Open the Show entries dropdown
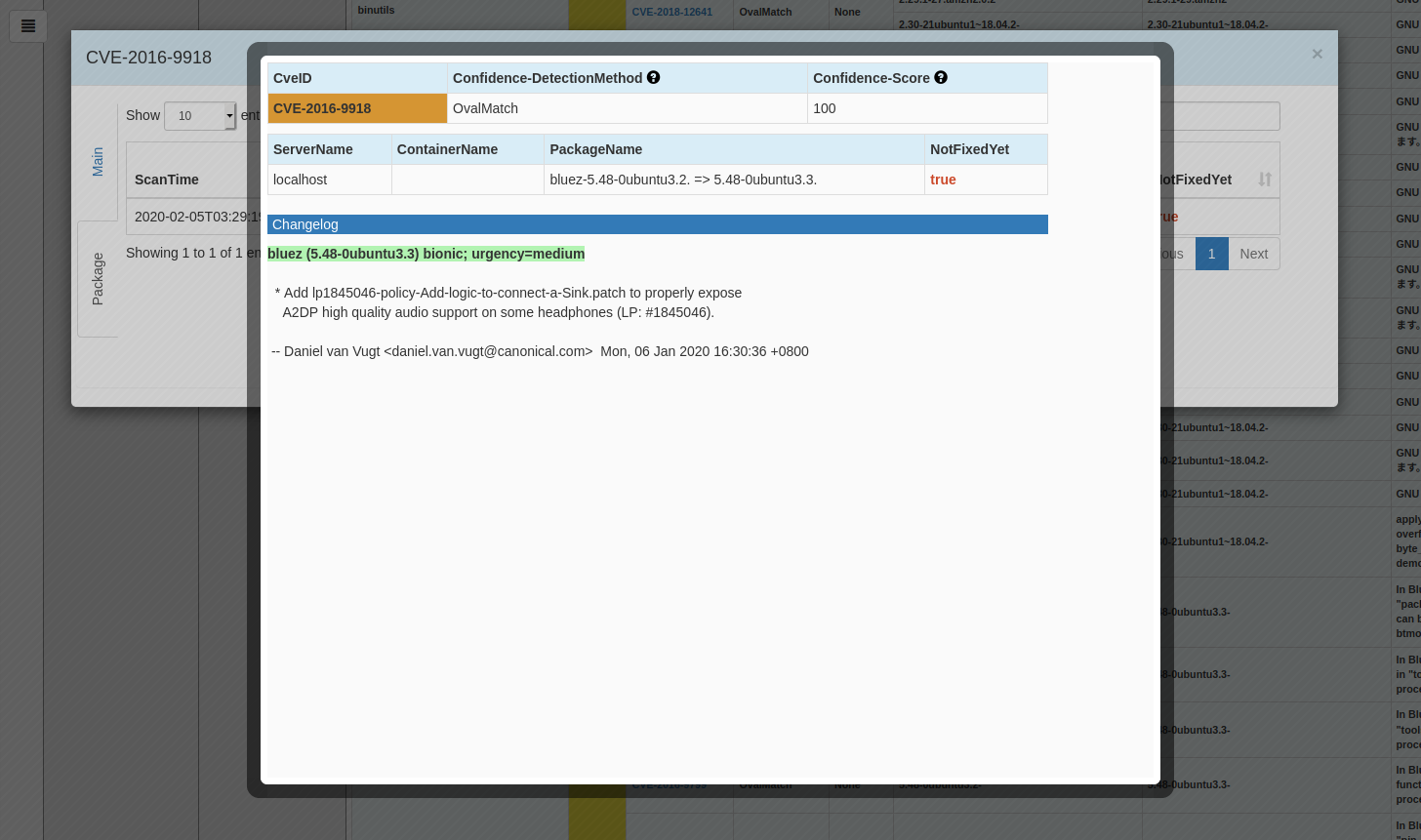This screenshot has height=840, width=1421. point(200,115)
